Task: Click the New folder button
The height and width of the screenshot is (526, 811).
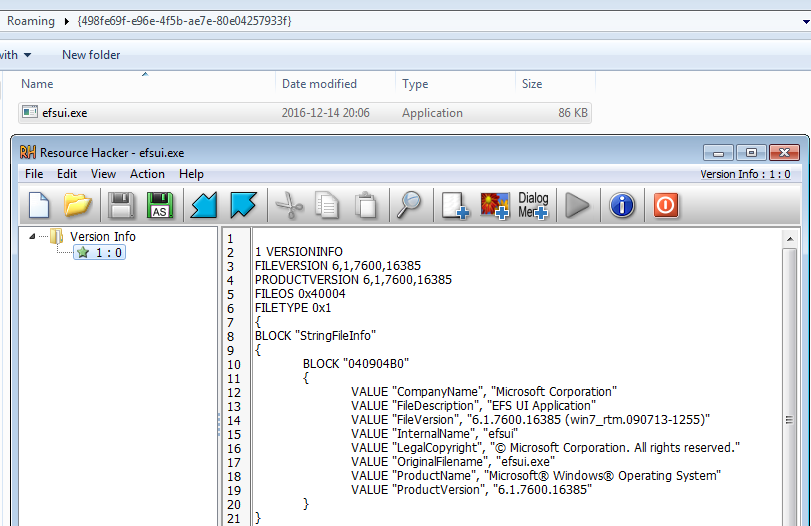Action: (x=91, y=55)
